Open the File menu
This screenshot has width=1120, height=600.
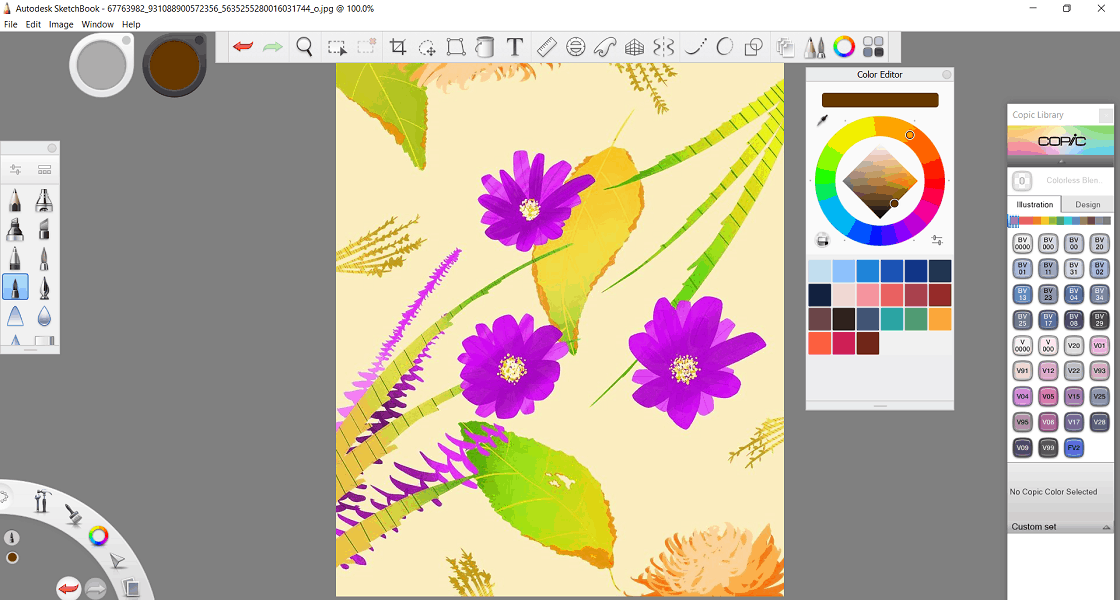[11, 24]
